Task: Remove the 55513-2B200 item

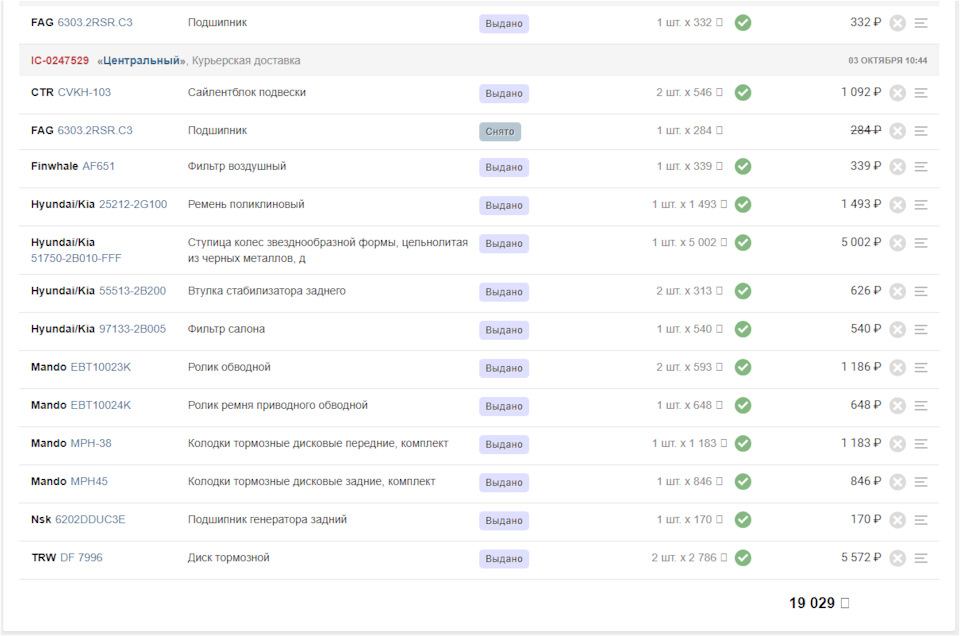Action: coord(897,291)
